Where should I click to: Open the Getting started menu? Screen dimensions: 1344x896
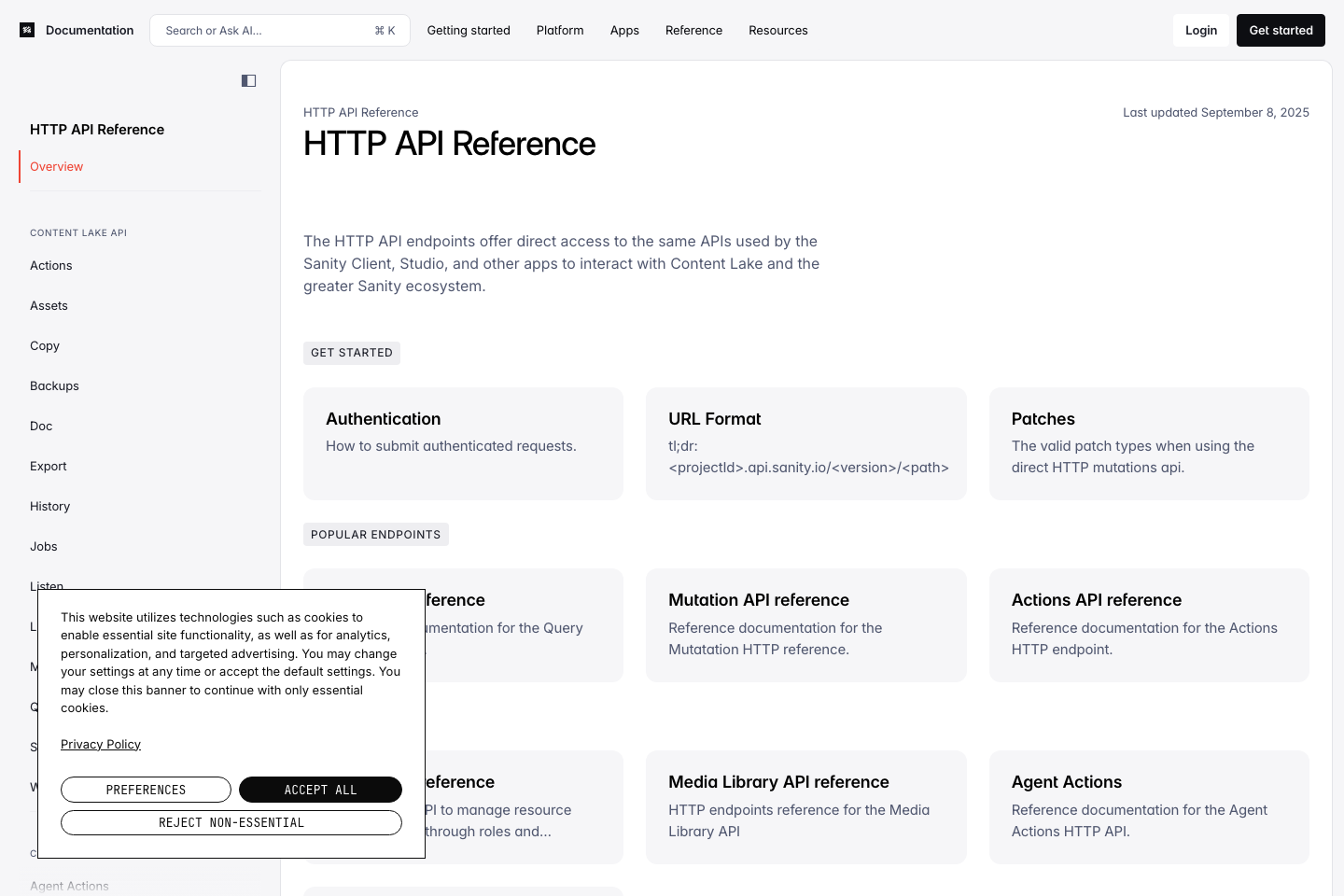pos(469,30)
